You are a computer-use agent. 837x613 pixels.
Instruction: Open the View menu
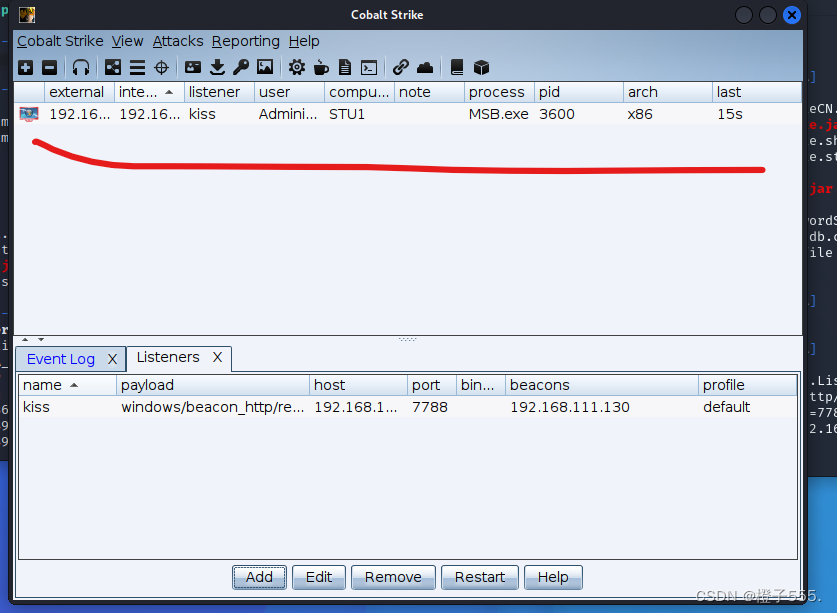click(127, 41)
